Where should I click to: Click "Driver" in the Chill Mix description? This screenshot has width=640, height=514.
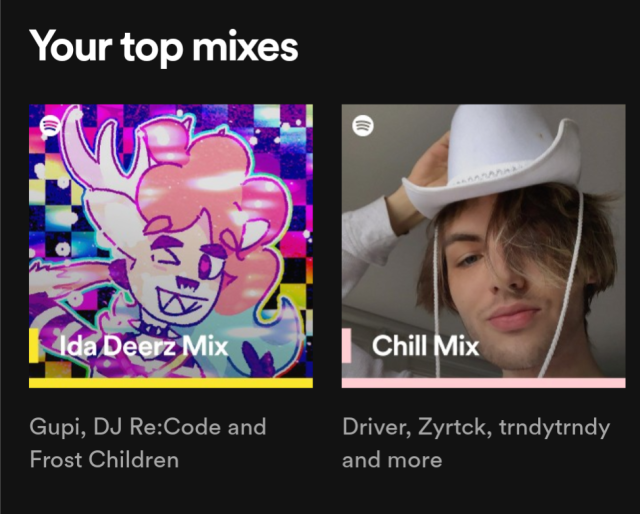373,427
